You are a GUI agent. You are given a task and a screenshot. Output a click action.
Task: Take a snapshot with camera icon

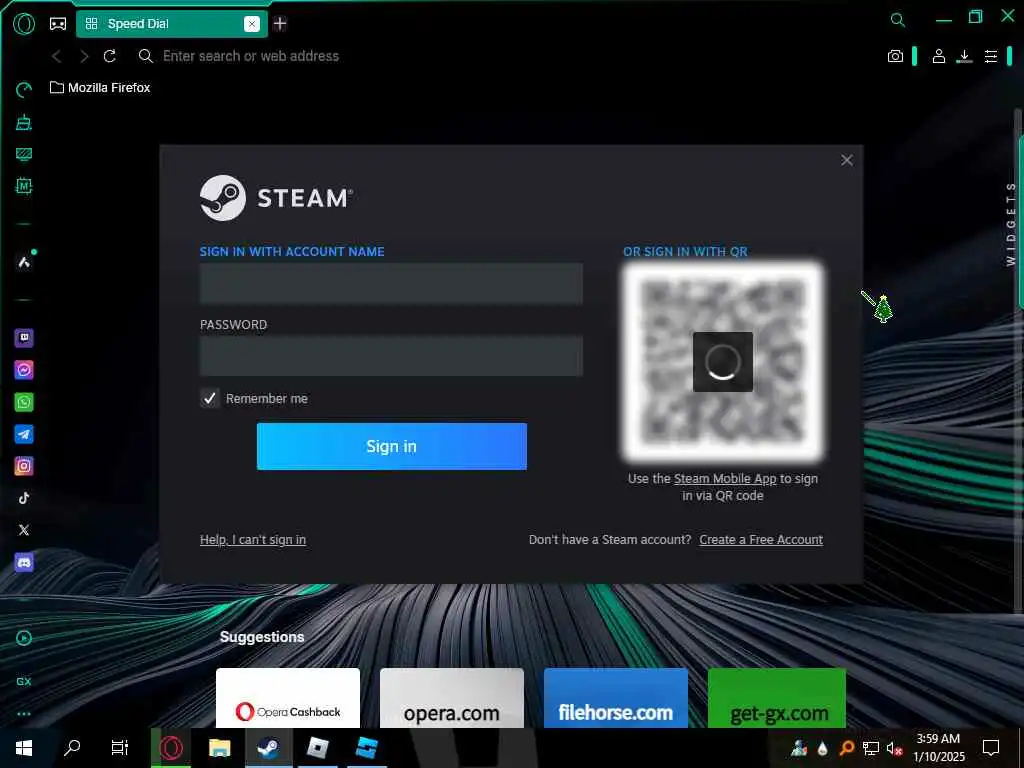[895, 56]
